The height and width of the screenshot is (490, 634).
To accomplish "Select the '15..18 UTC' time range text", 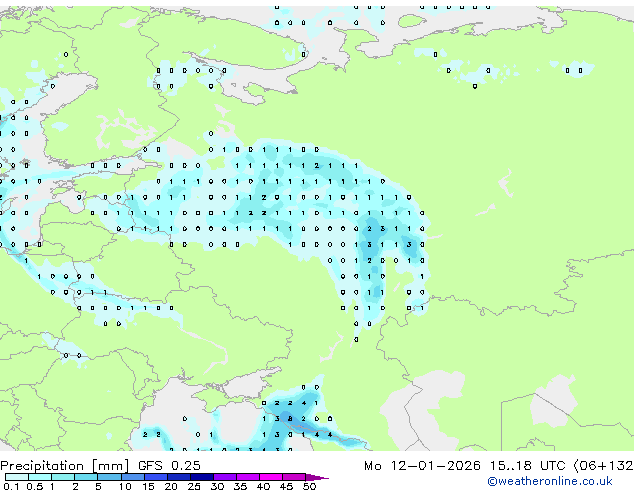I will (x=527, y=466).
